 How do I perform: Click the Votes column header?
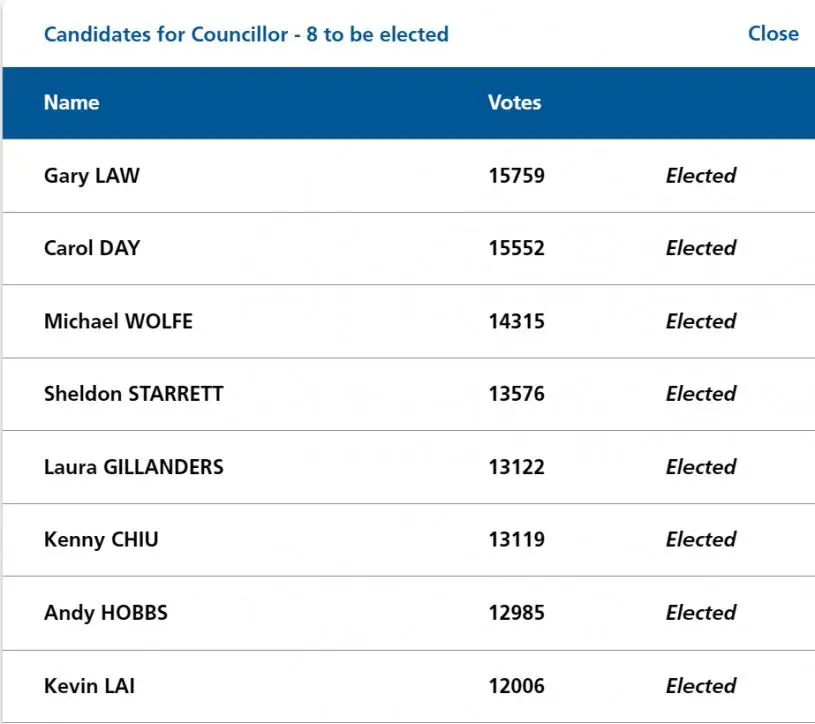tap(514, 102)
